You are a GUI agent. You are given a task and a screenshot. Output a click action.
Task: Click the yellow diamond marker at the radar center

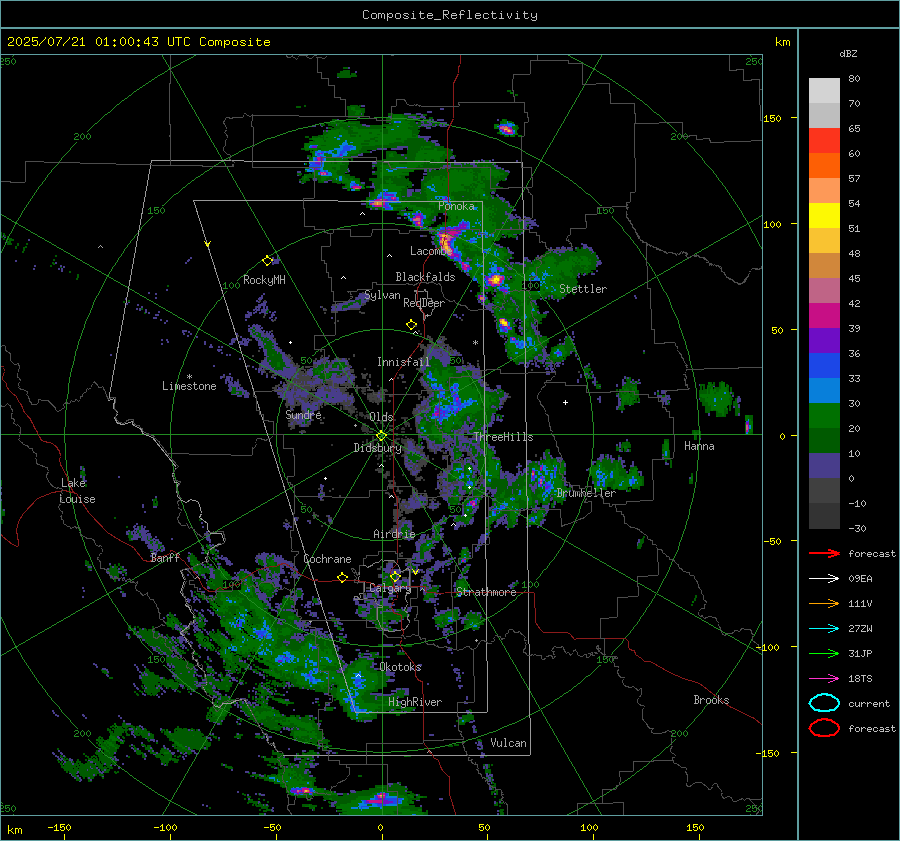pos(381,436)
